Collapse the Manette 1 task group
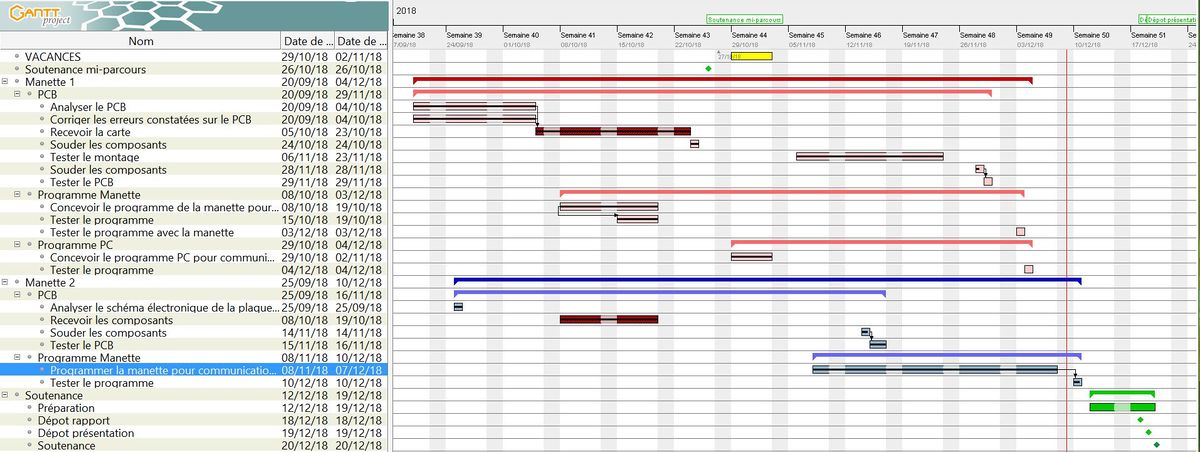This screenshot has width=1200, height=452. [x=6, y=82]
